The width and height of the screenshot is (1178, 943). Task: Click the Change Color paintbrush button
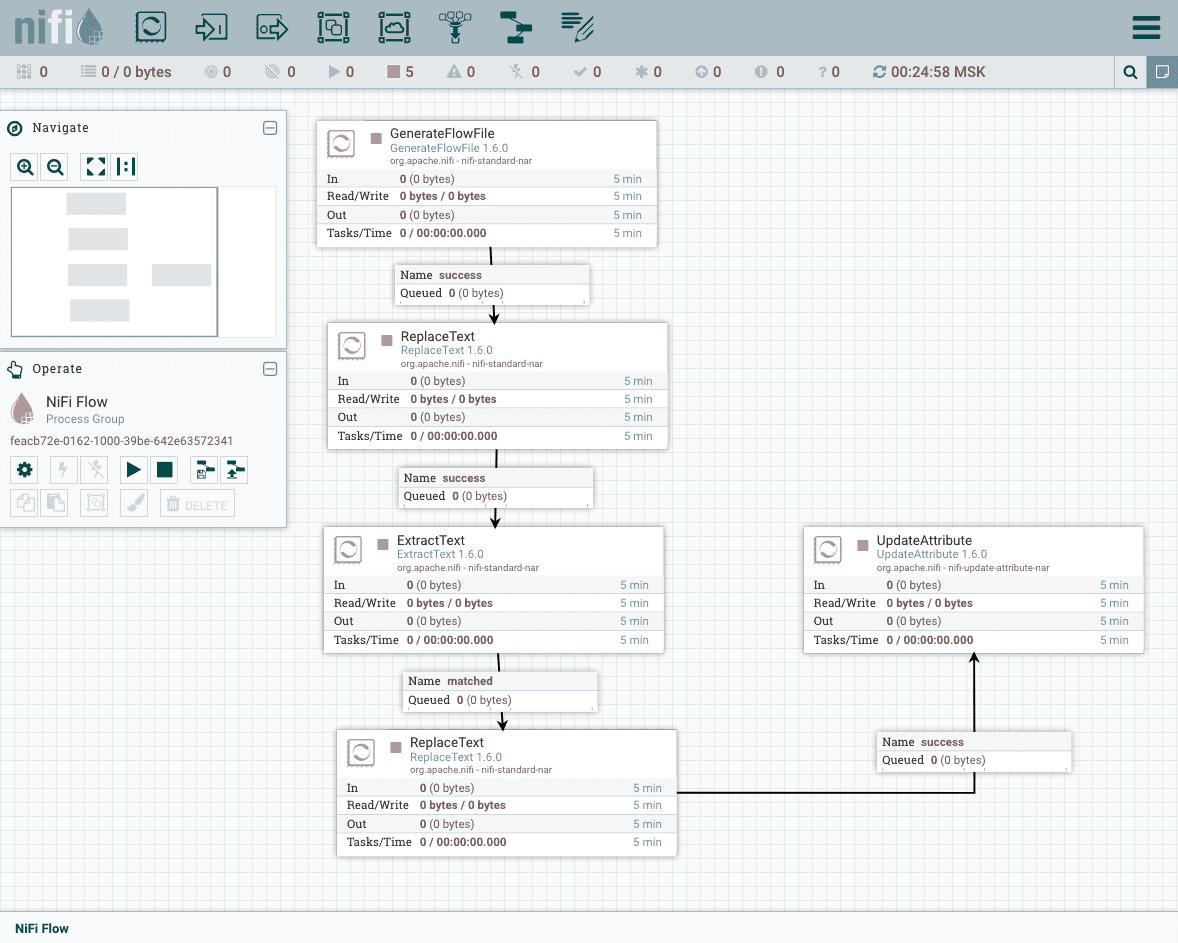[x=134, y=503]
